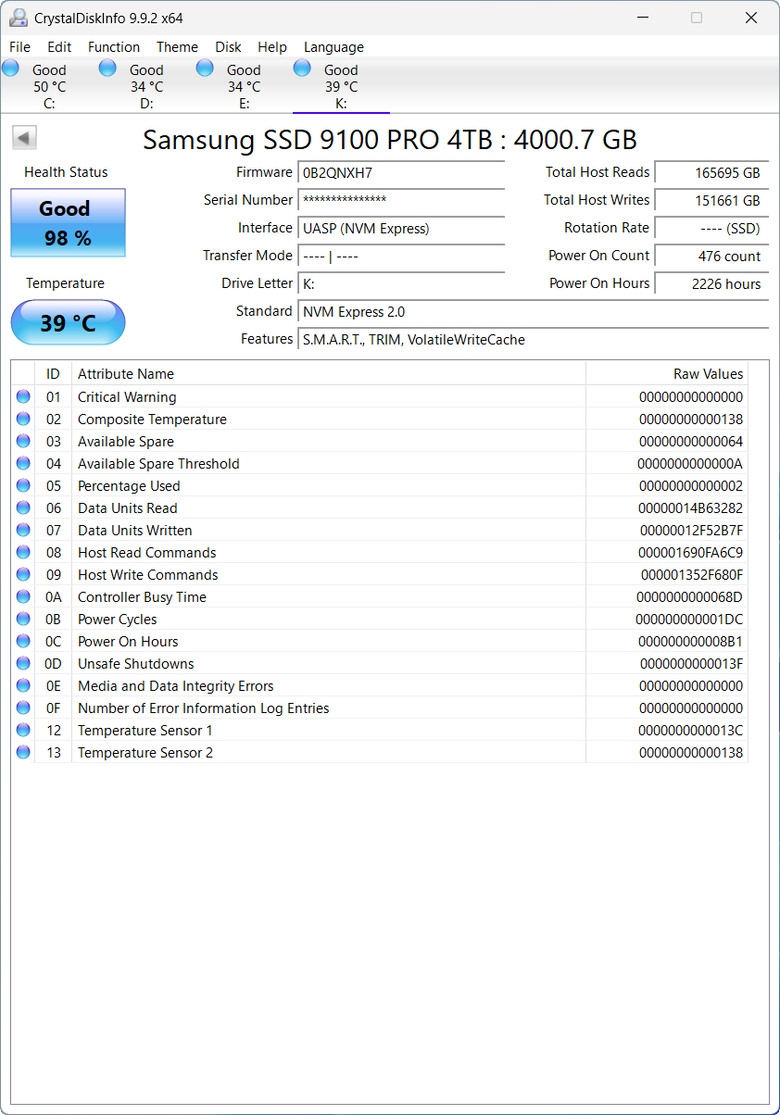Open the Language menu

click(x=333, y=47)
